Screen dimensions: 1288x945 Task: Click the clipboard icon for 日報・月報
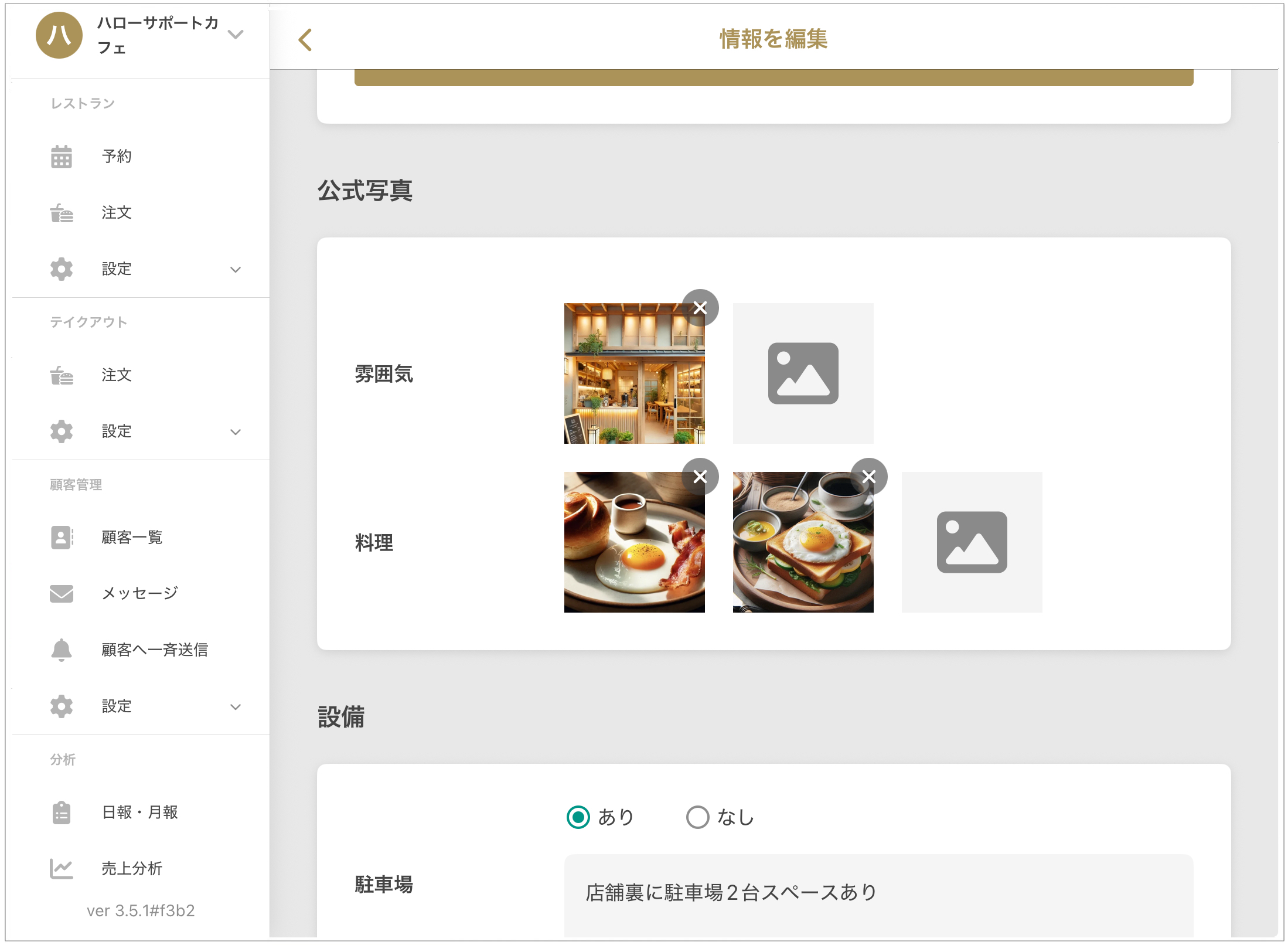[x=62, y=813]
